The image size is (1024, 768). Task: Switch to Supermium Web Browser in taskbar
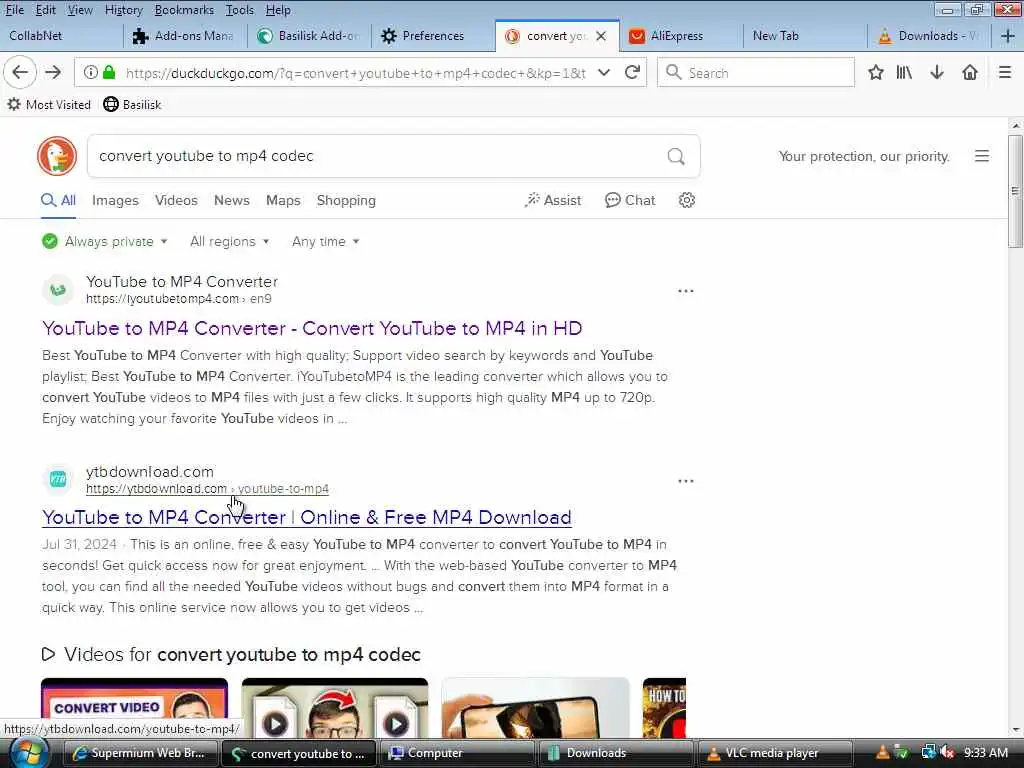point(140,753)
